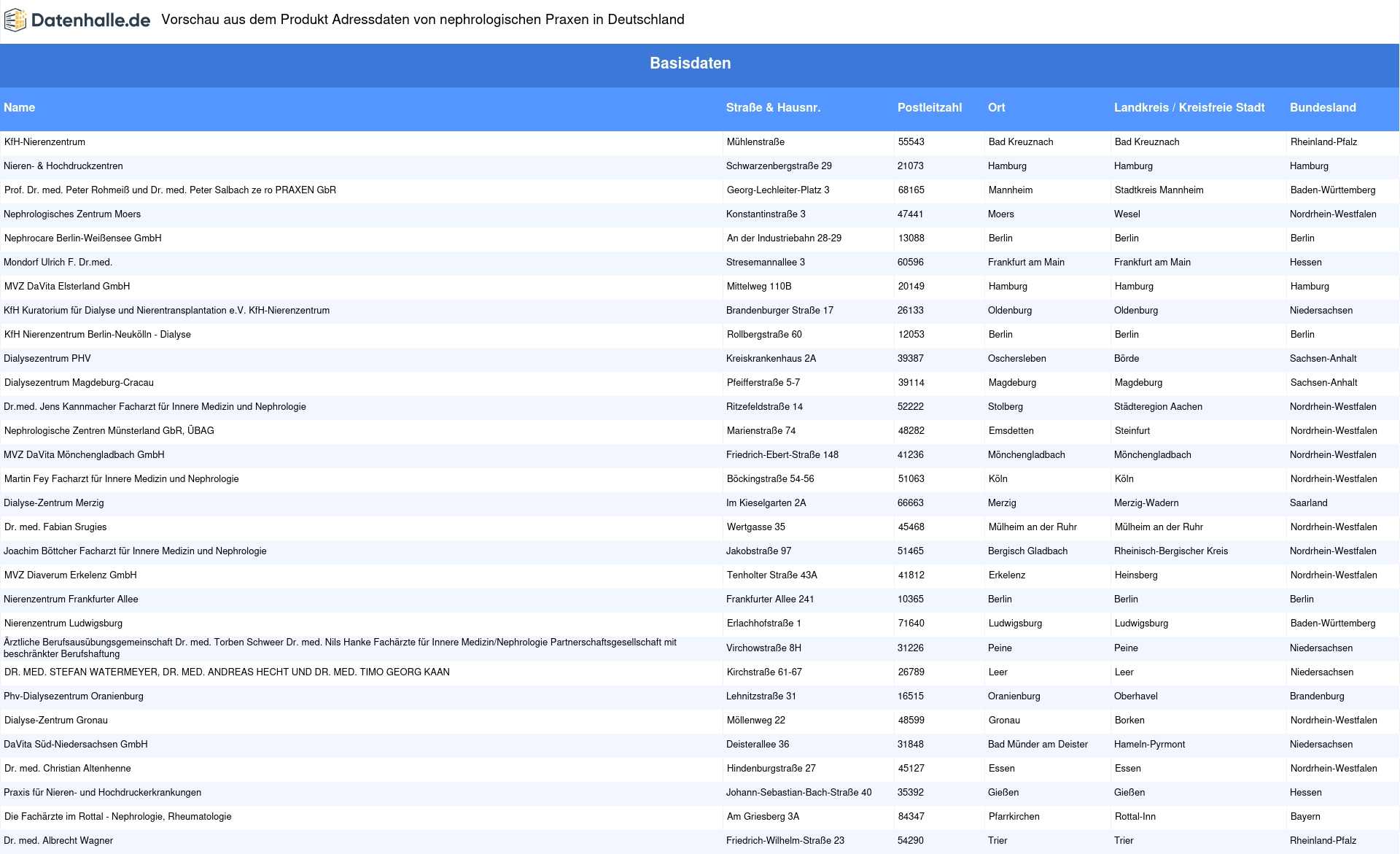Screen dimensions: 1400x854
Task: Select the address Brandenburger Straße 17
Action: pos(779,311)
